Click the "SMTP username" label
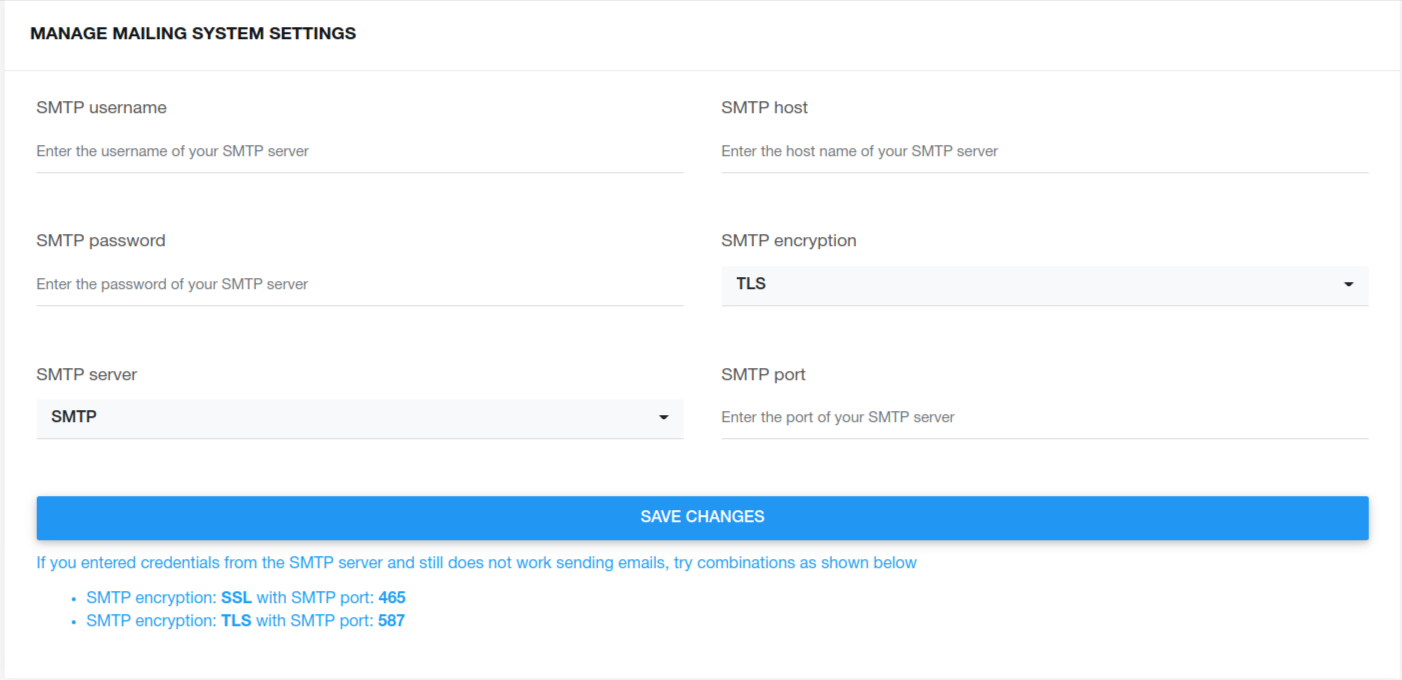1402x680 pixels. coord(101,107)
